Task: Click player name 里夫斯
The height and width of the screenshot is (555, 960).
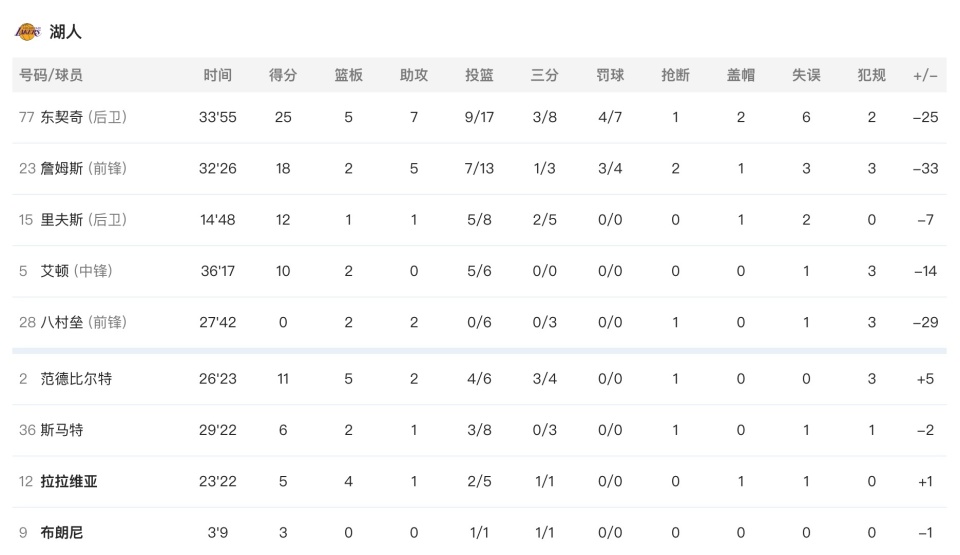Action: 62,219
